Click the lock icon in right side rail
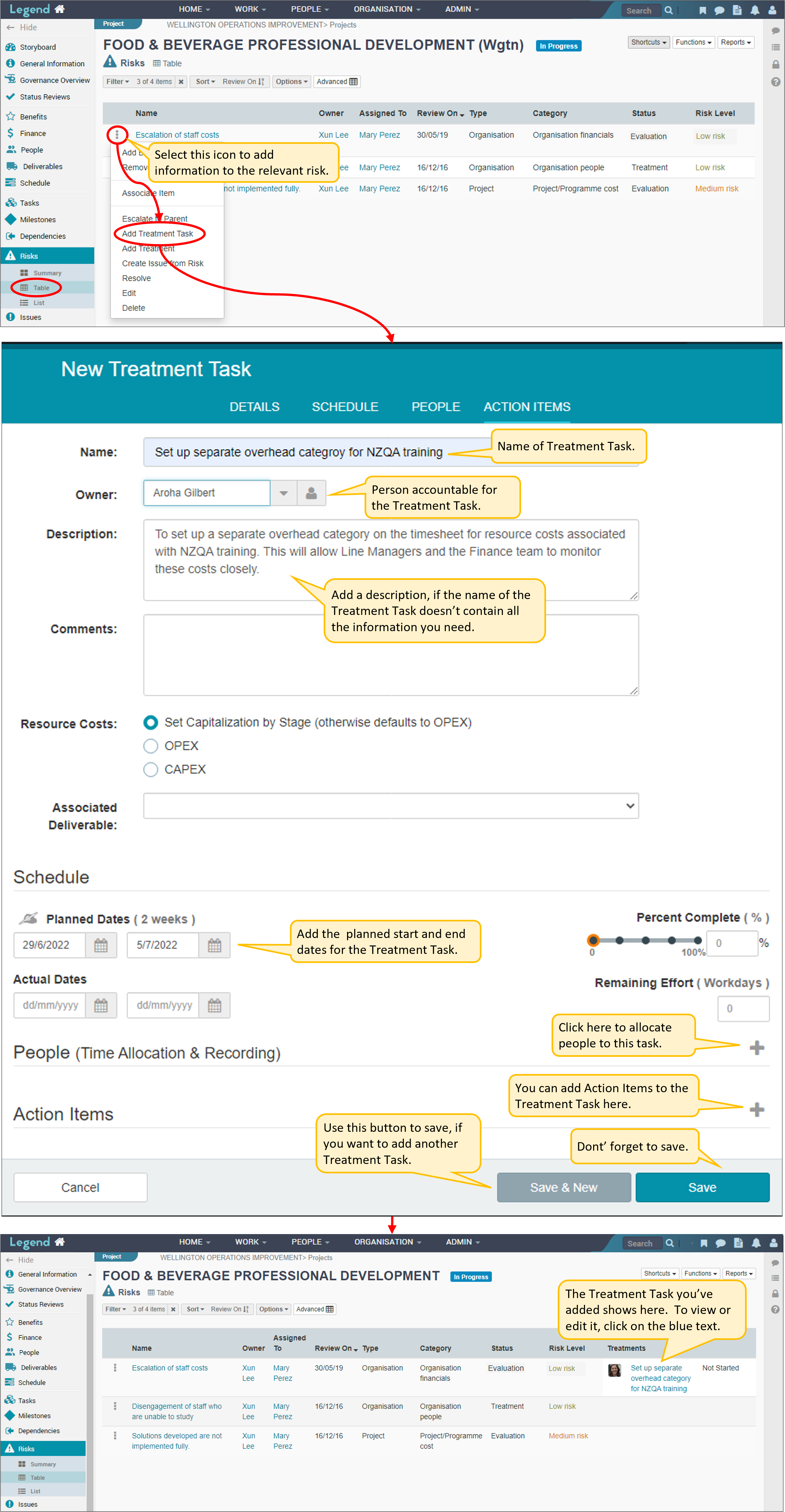 click(x=776, y=65)
